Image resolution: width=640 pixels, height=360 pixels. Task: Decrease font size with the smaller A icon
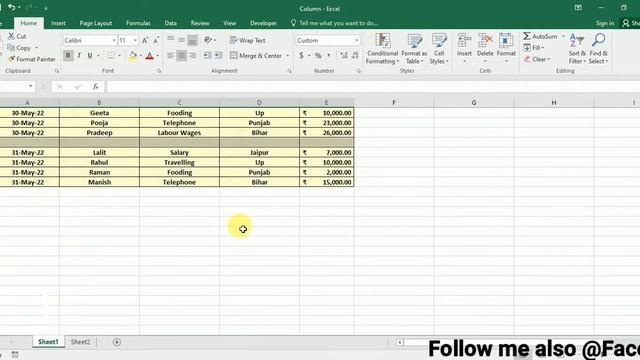coord(156,40)
